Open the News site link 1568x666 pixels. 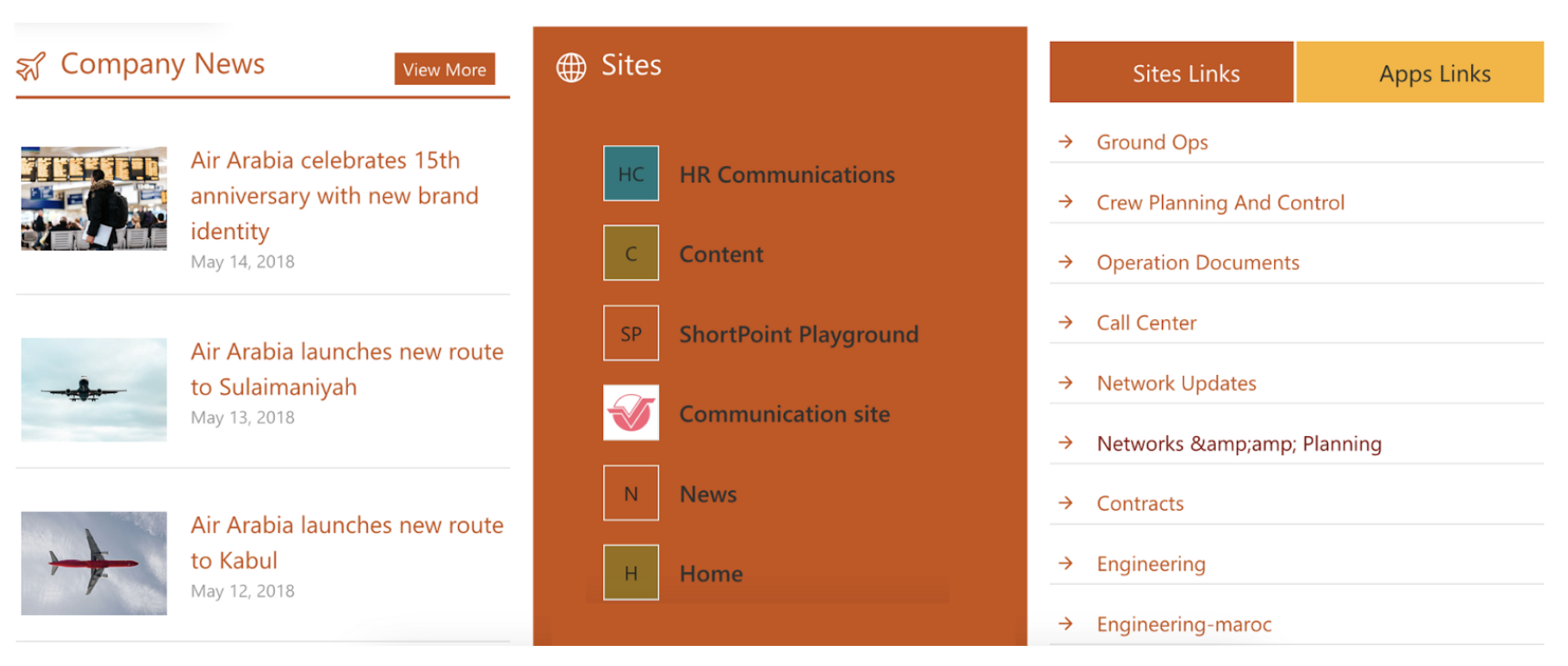707,494
